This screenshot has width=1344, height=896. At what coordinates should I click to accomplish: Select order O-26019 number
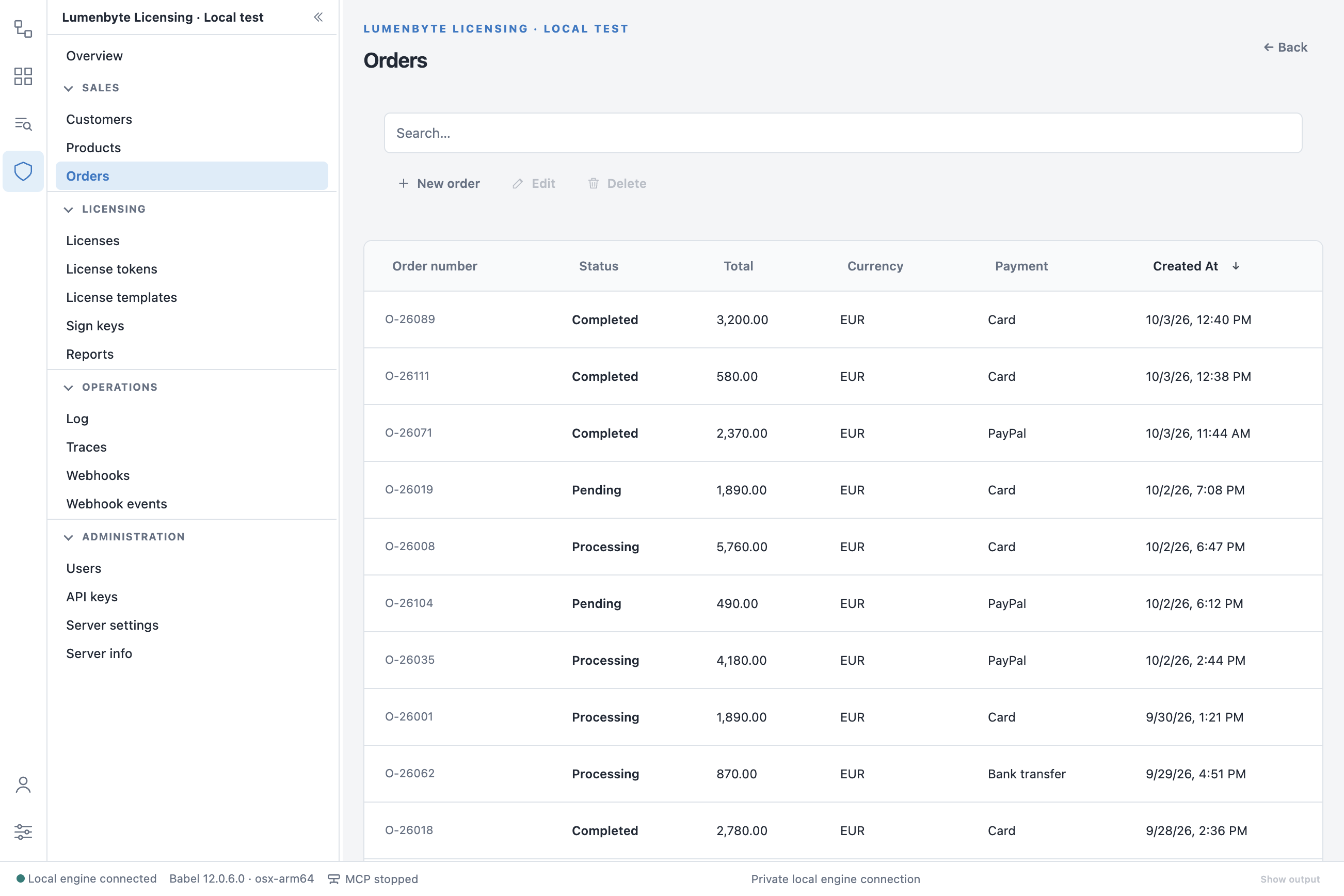pos(409,489)
